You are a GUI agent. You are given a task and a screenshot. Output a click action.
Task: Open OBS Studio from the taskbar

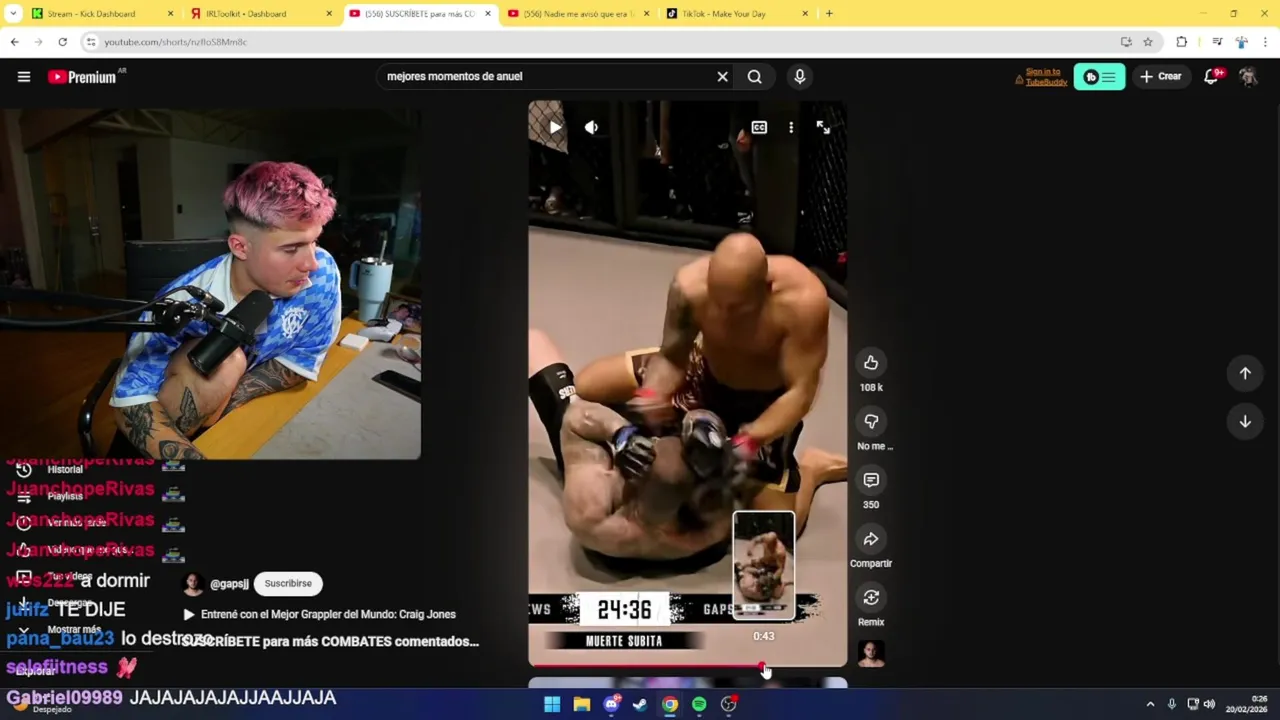(729, 704)
